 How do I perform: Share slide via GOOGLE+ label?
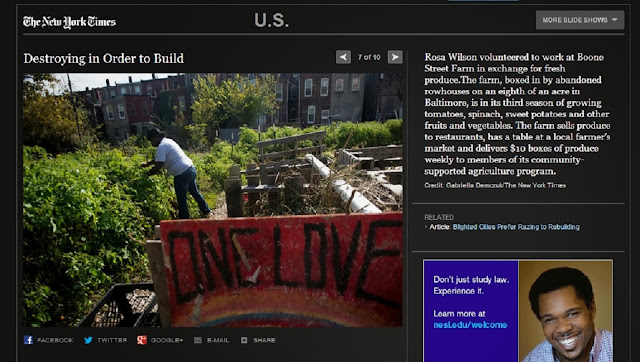[x=167, y=340]
